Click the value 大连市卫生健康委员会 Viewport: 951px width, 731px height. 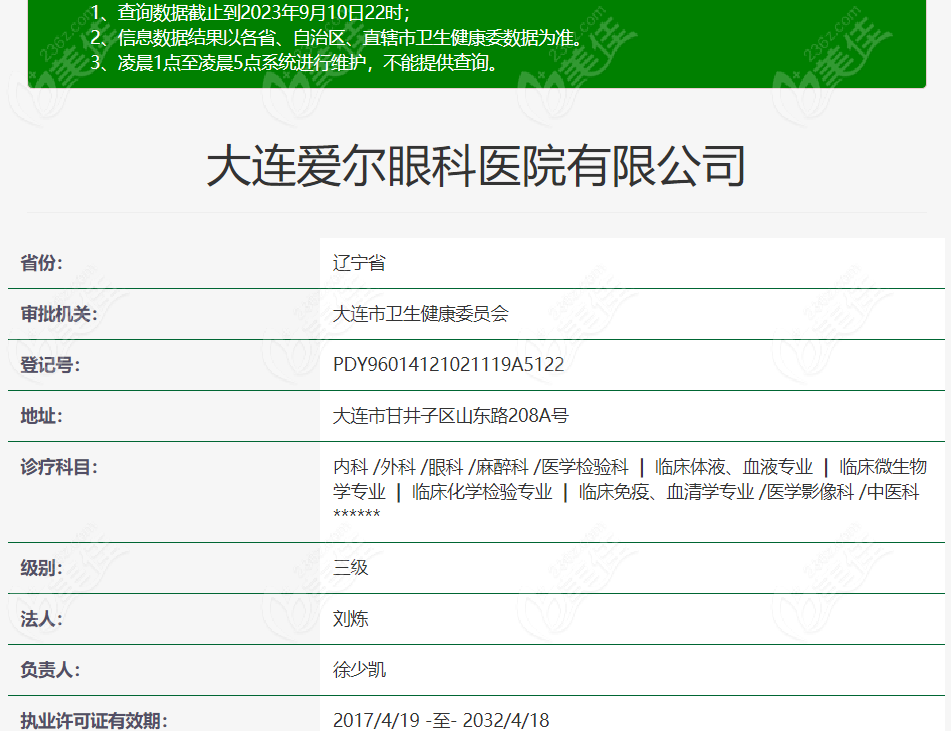point(420,314)
